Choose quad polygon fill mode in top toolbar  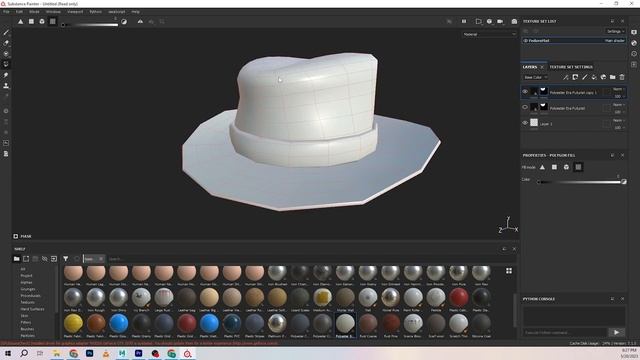coord(31,21)
